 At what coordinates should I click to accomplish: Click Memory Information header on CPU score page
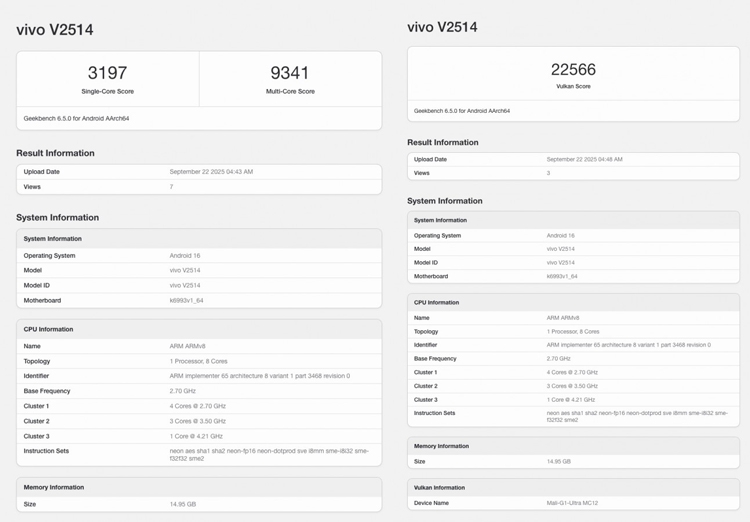point(54,488)
